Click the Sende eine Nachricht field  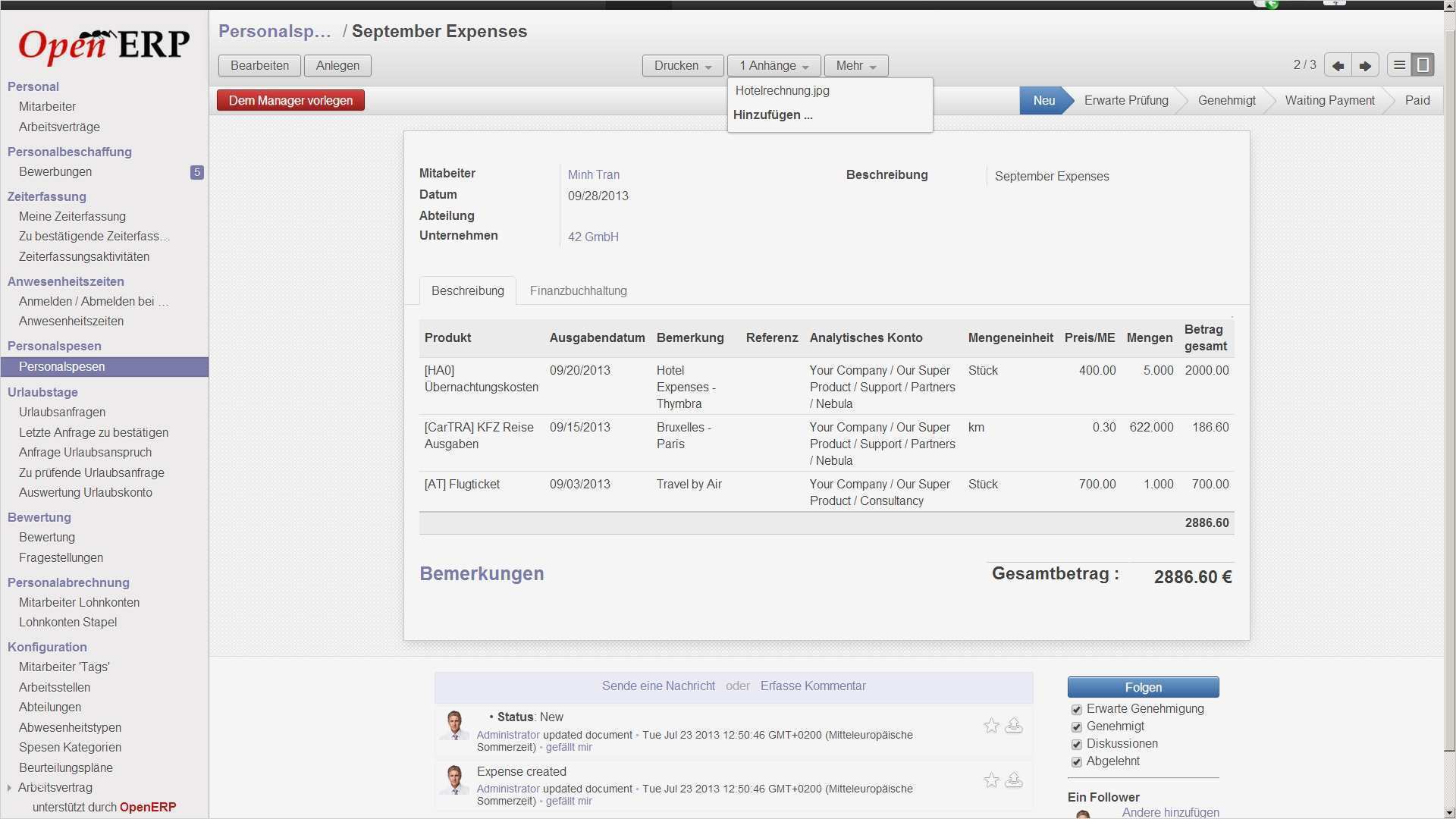click(658, 686)
